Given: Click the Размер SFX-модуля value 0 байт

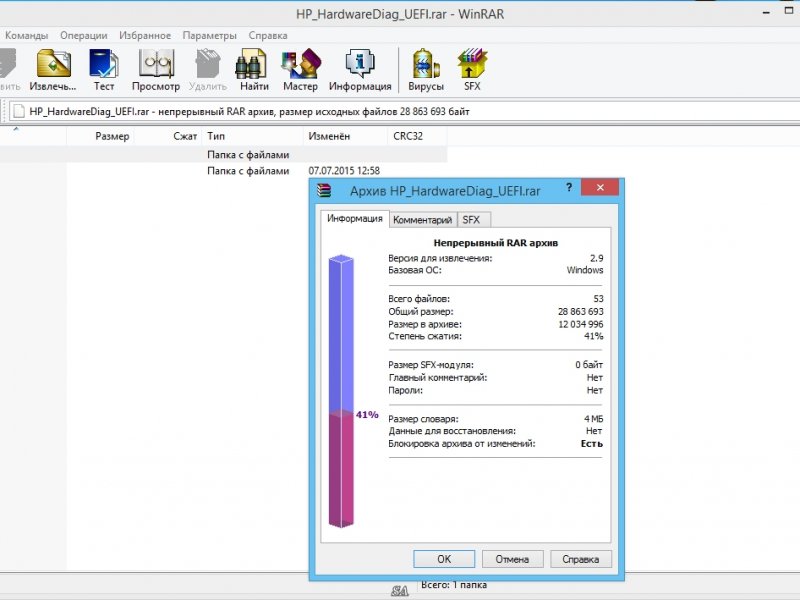Looking at the screenshot, I should 589,365.
